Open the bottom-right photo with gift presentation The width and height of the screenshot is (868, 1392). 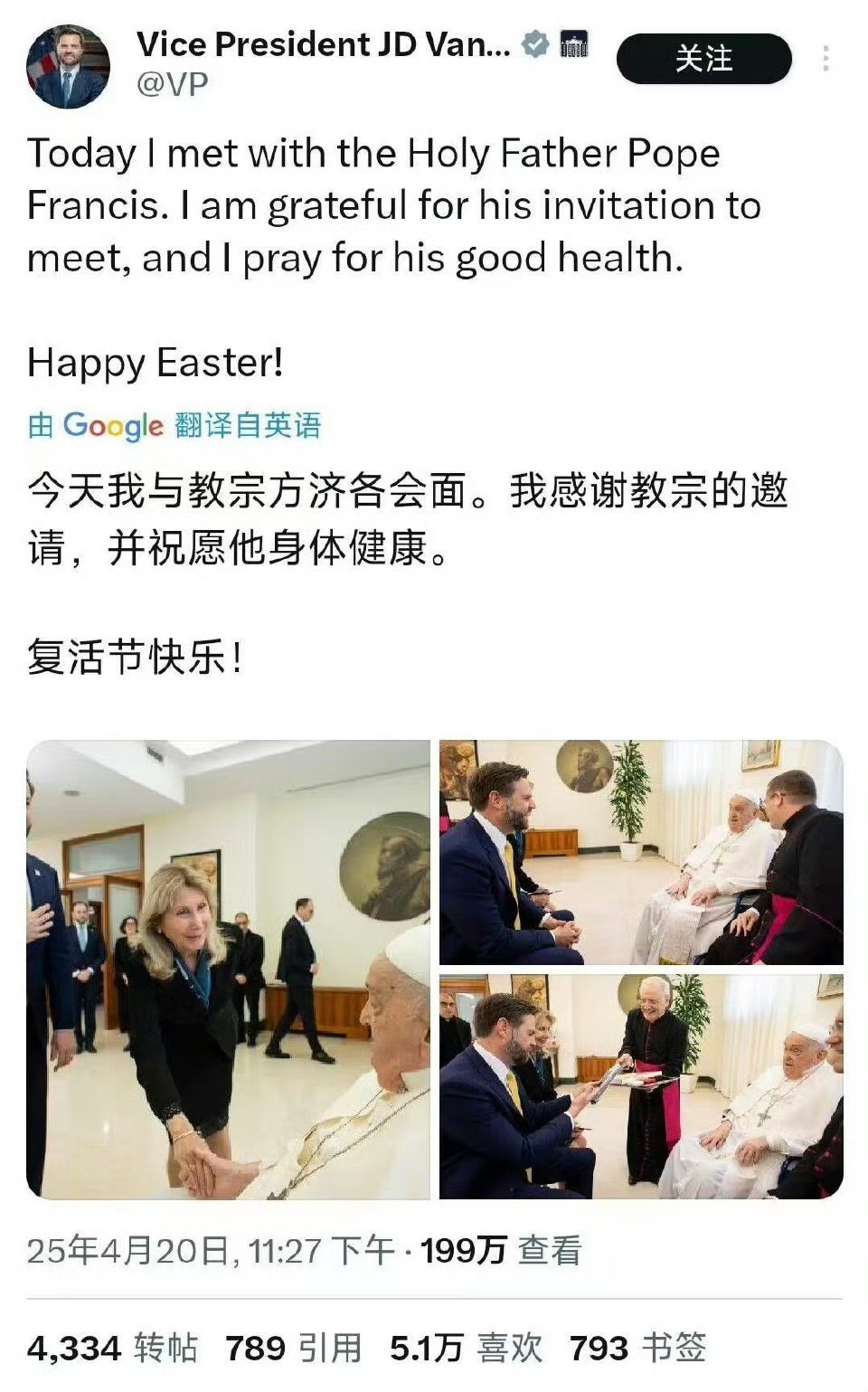pyautogui.click(x=641, y=1086)
